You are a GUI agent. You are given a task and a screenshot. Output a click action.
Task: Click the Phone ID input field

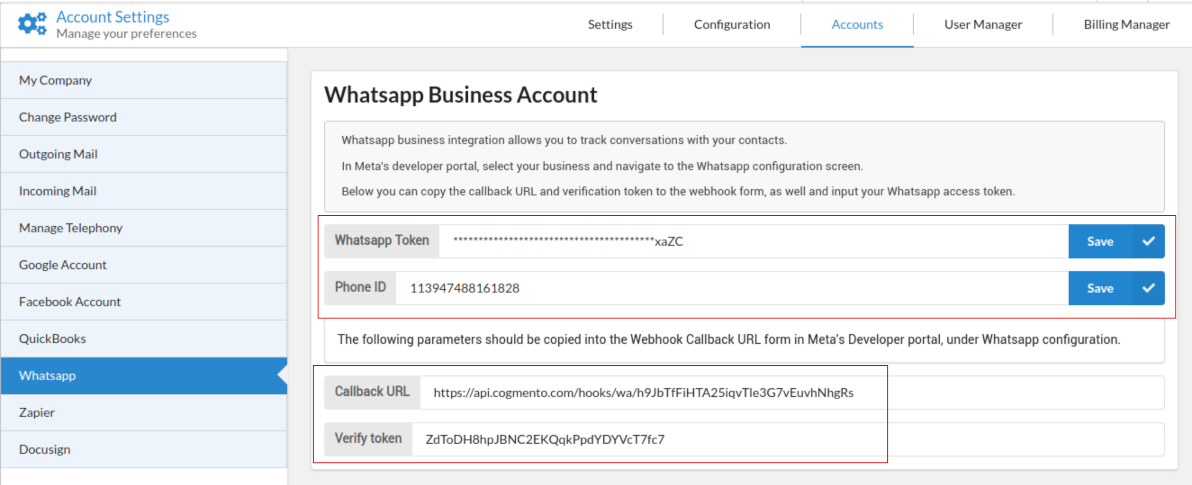pyautogui.click(x=730, y=288)
